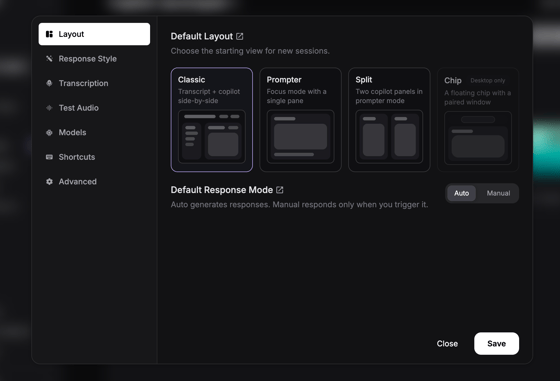Click the Advanced gear icon
Screen dimensions: 560x381
[x=49, y=182]
